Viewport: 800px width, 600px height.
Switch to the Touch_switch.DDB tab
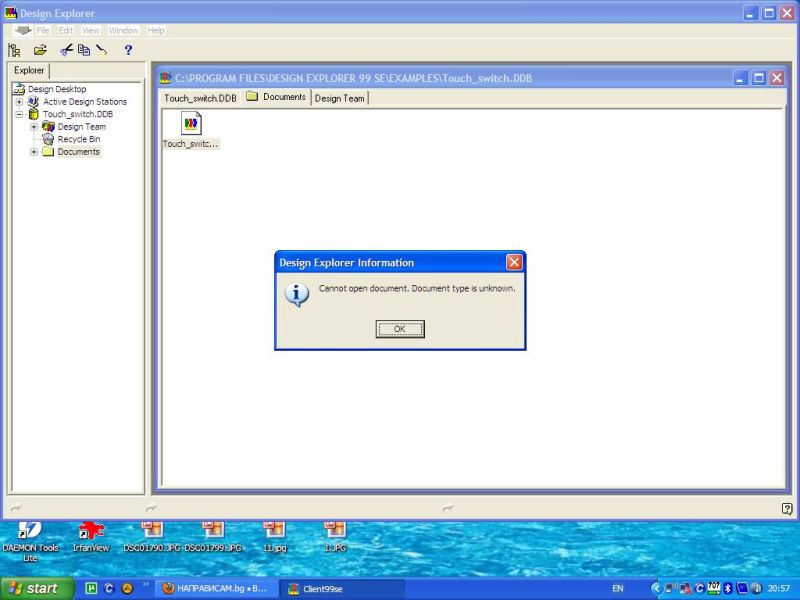tap(200, 98)
